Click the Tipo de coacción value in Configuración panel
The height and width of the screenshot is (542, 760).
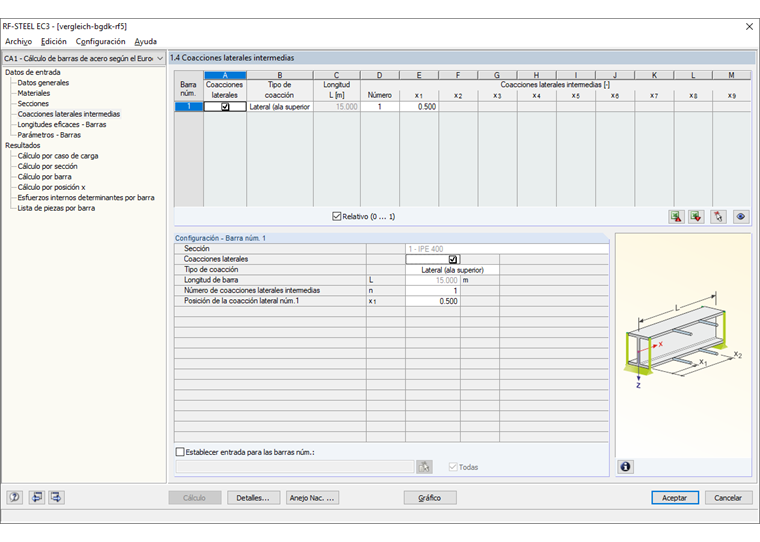(452, 270)
